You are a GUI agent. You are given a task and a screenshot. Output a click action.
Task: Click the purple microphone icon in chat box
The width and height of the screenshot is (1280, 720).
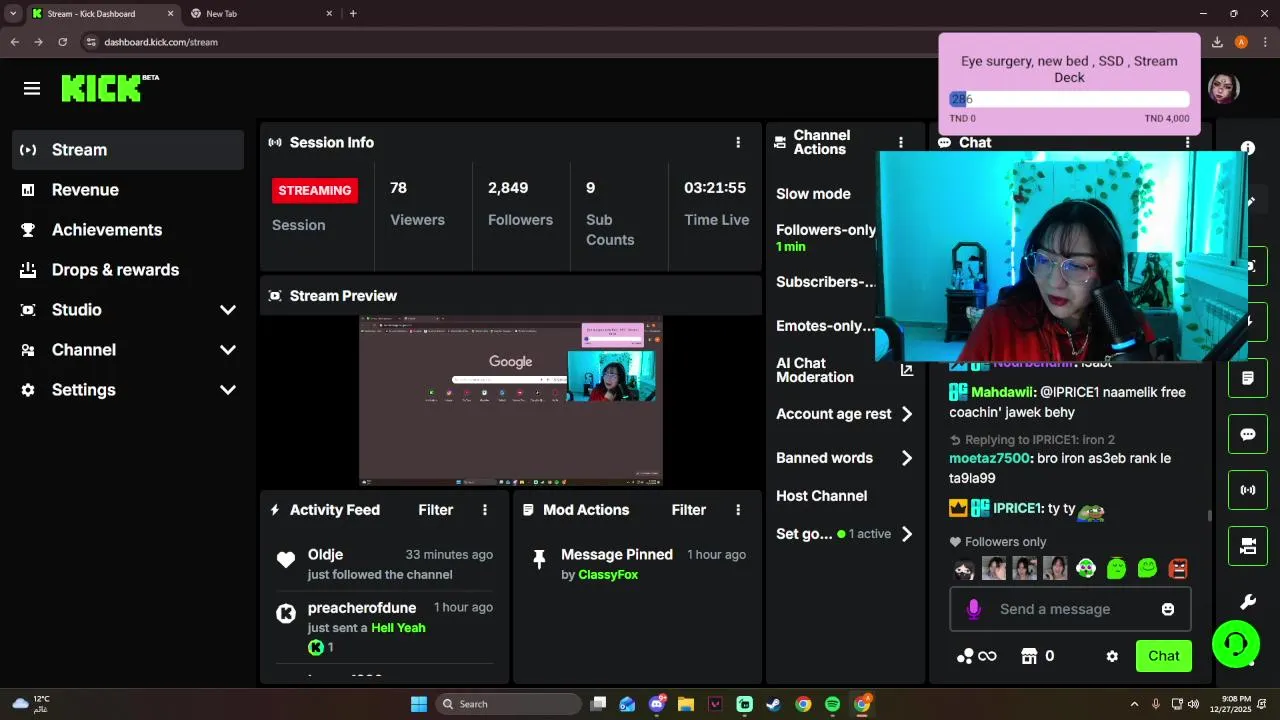[974, 609]
